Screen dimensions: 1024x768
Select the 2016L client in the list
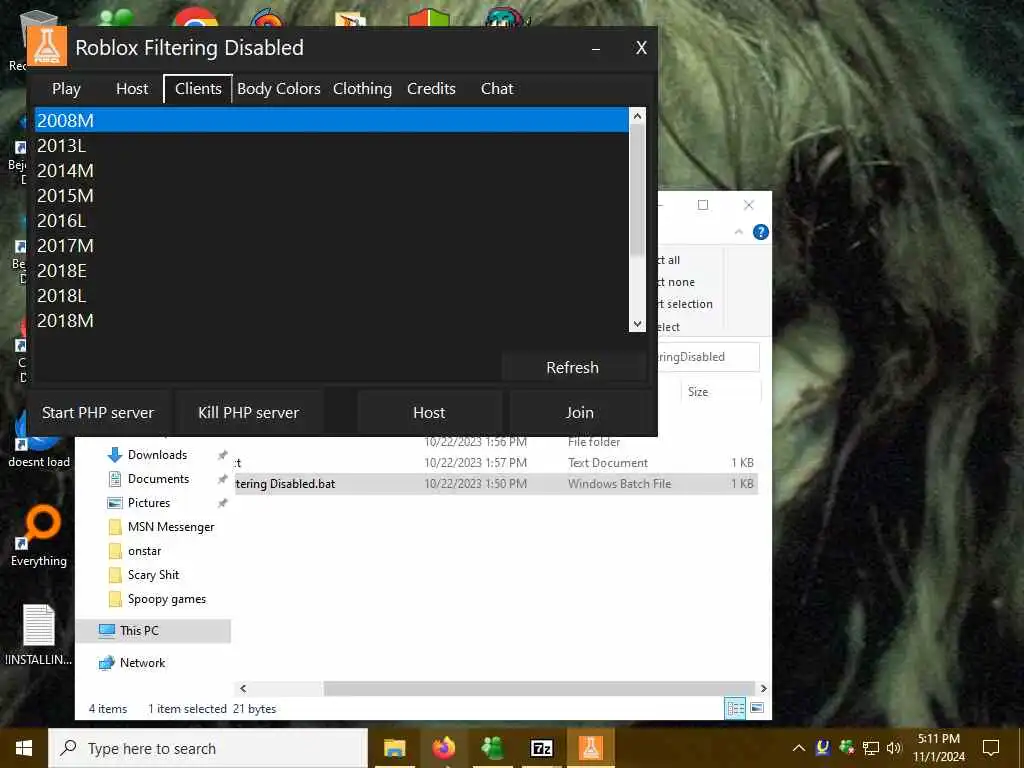(332, 221)
